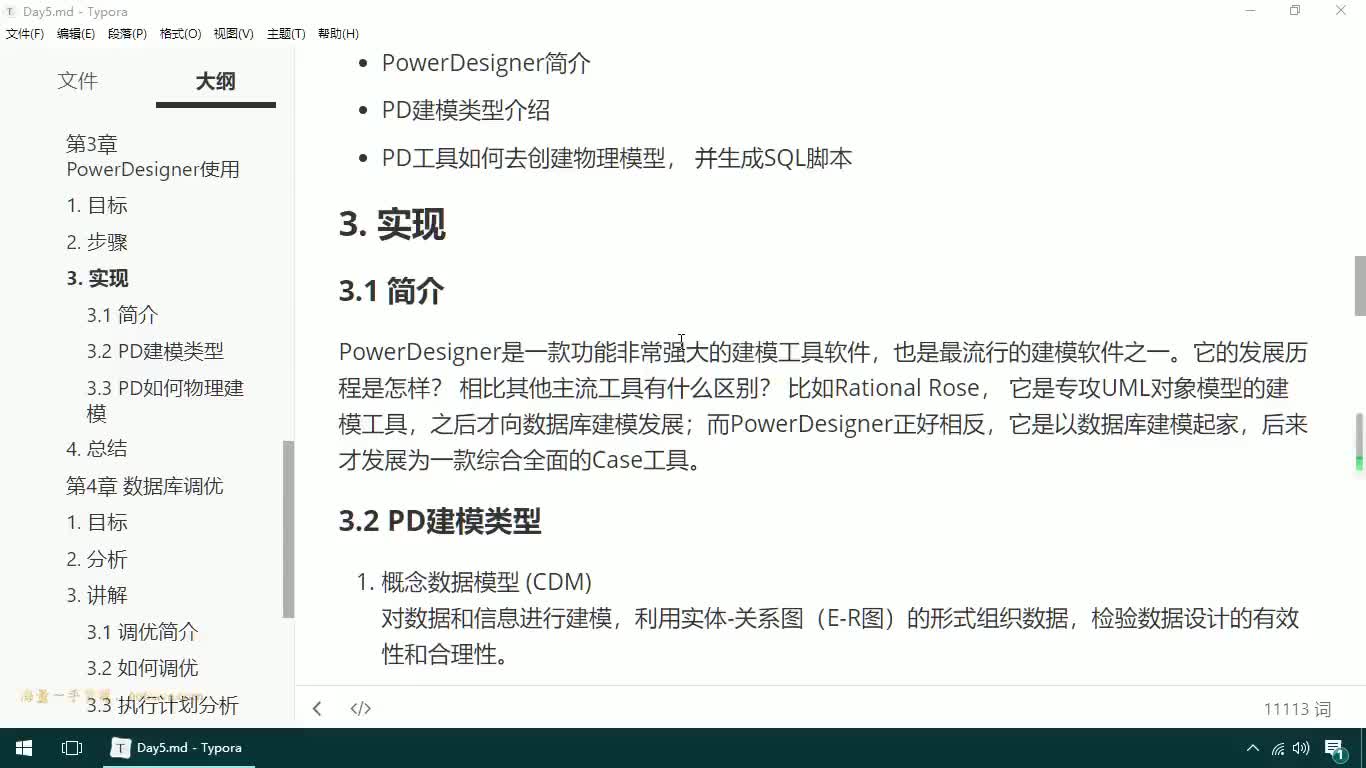Click the document vertical scrollbar thumb
Screen dimensions: 1366x768
[1359, 286]
